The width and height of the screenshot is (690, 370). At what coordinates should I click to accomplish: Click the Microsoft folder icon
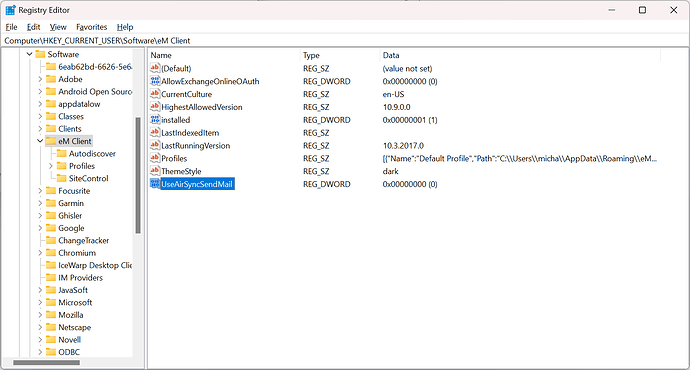coord(51,302)
